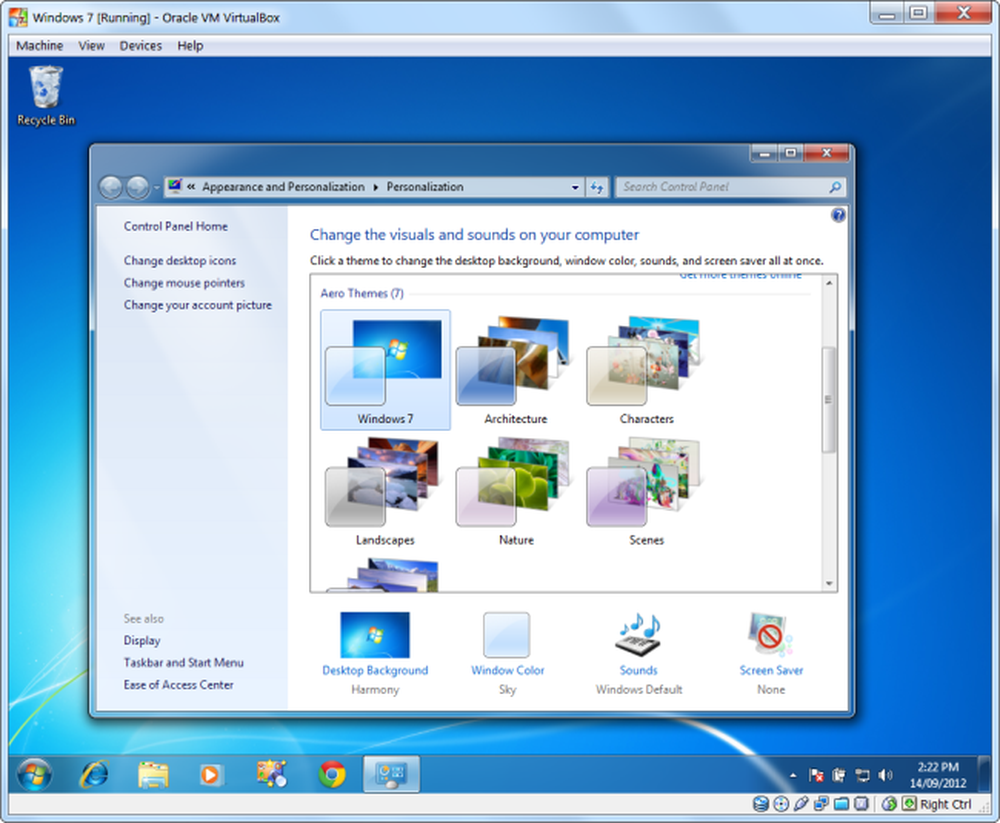Click the taskbar clock and date
Viewport: 1000px width, 823px height.
(938, 775)
